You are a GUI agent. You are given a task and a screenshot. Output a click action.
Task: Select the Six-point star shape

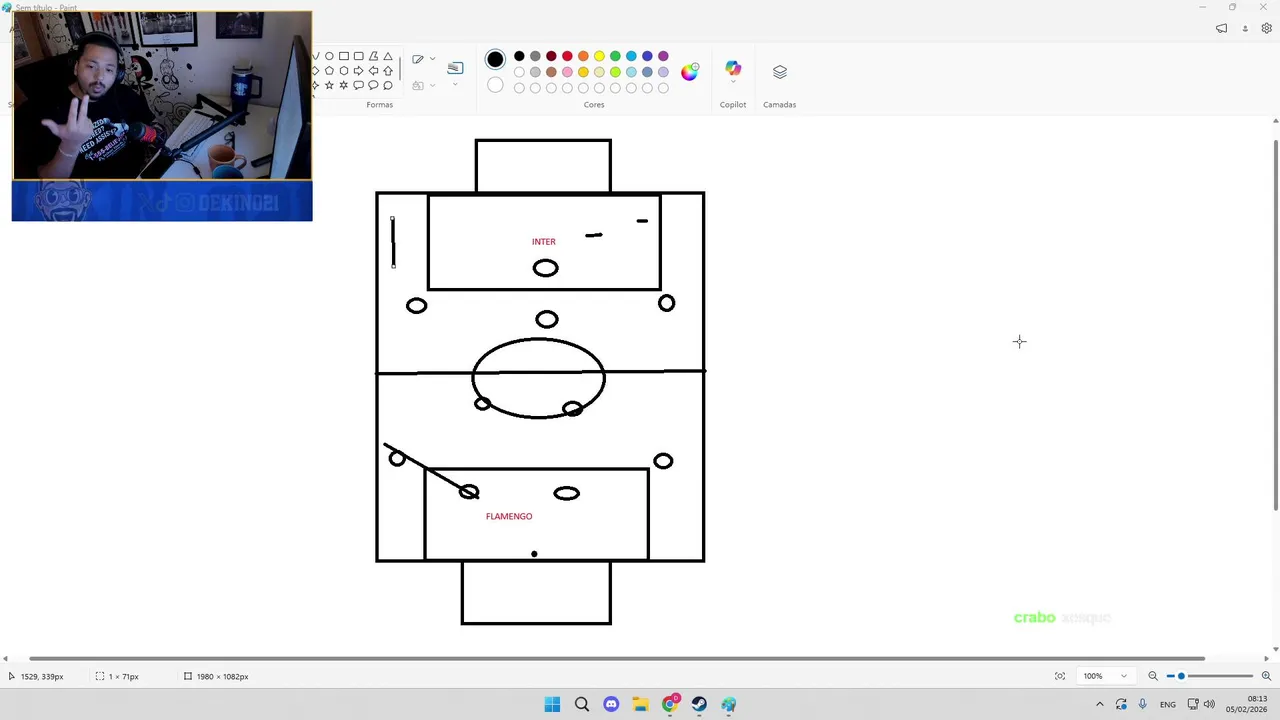[344, 85]
